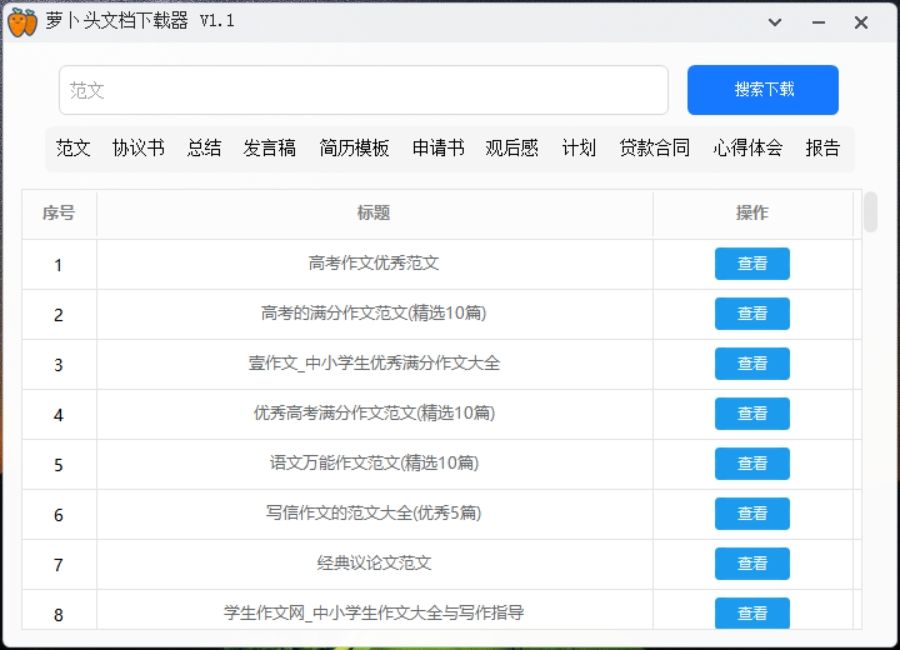The width and height of the screenshot is (900, 650).
Task: Click row number 5 cell
Action: pyautogui.click(x=59, y=465)
